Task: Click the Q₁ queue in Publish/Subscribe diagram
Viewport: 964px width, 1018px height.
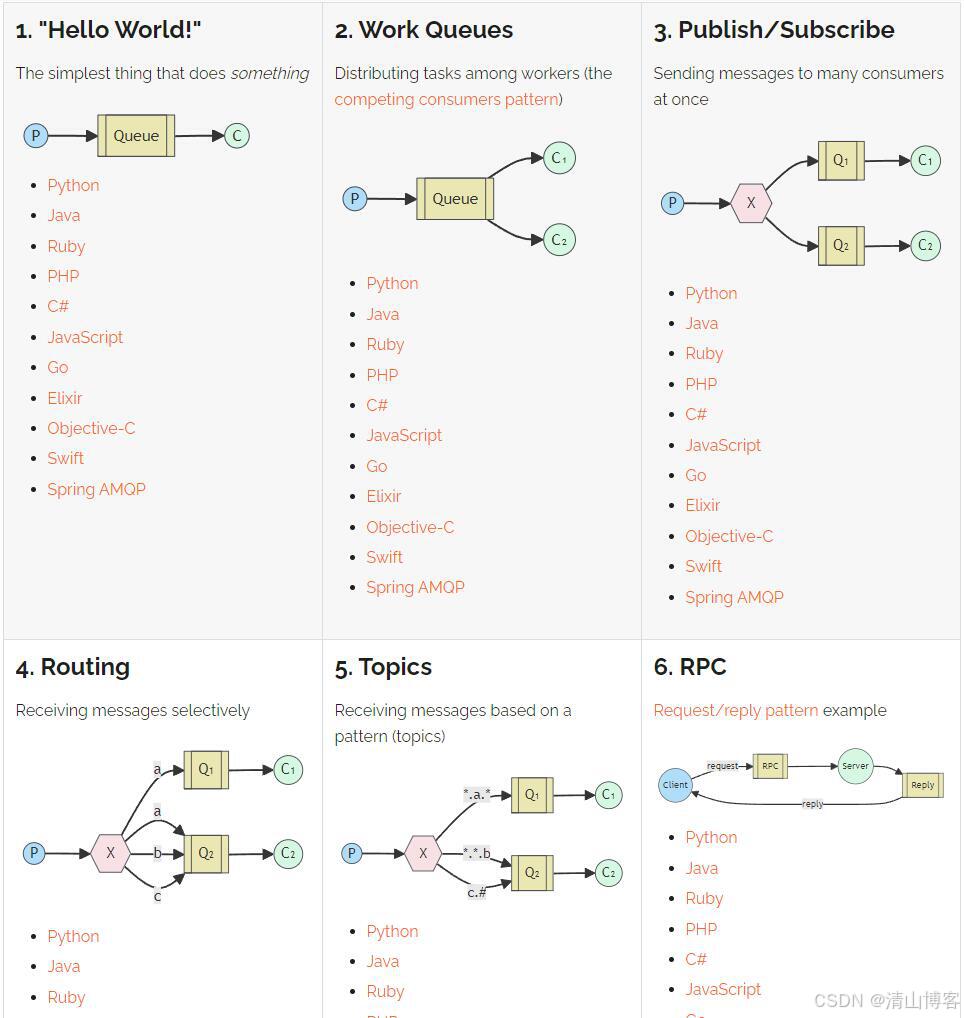Action: click(x=841, y=160)
